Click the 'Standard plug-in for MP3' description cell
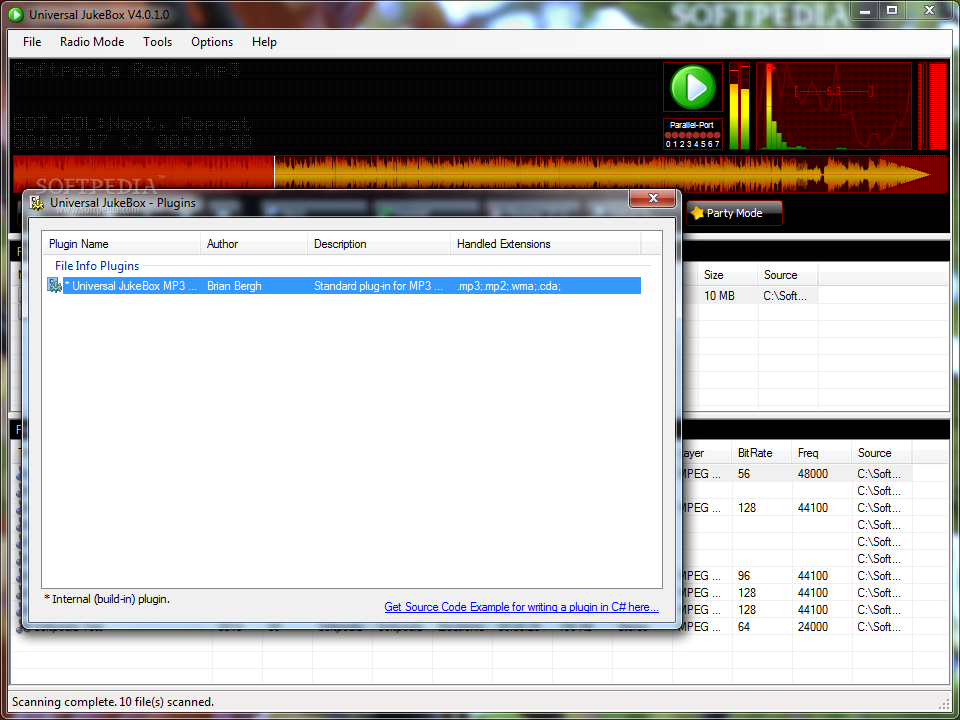This screenshot has height=720, width=960. (x=378, y=286)
